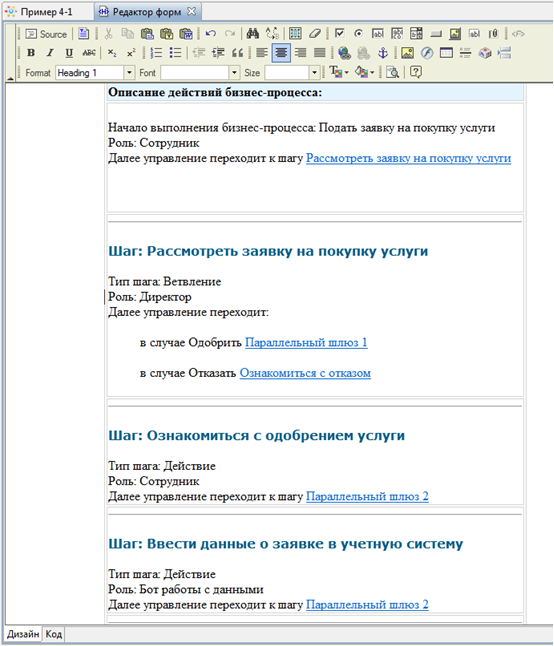
Task: Collapse the toolbar with small arrow
Action: (x=10, y=77)
